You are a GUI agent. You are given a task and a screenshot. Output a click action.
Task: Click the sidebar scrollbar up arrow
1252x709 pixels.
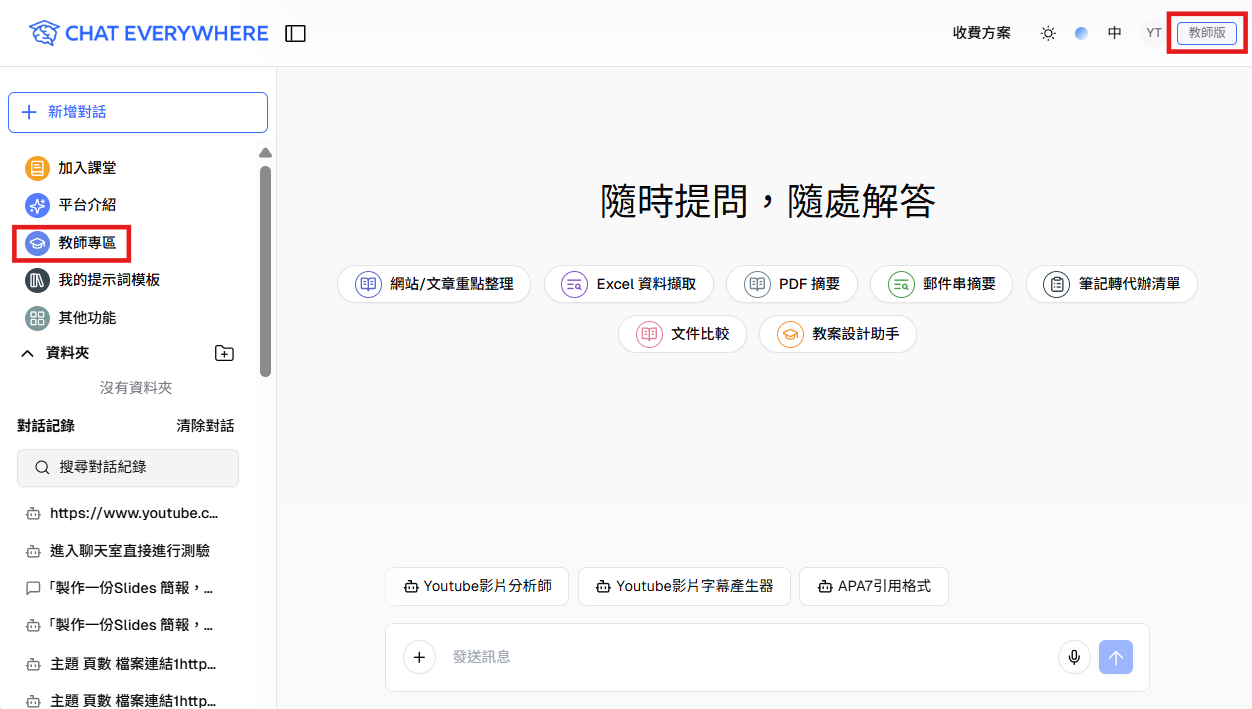tap(265, 153)
